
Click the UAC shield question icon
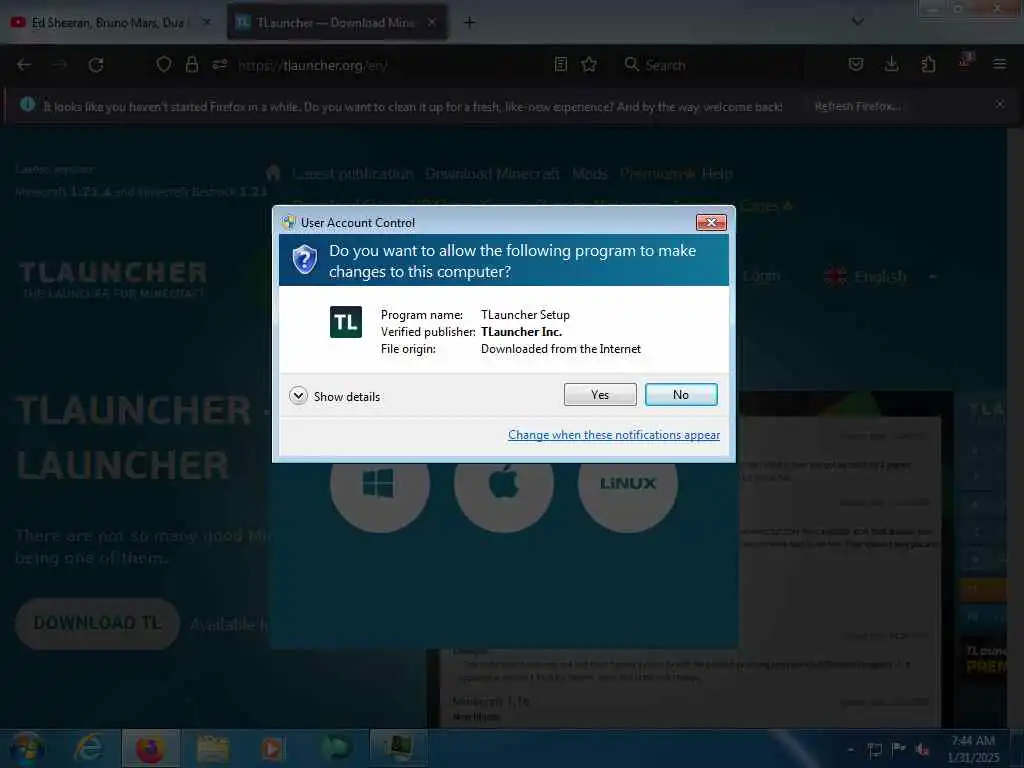pyautogui.click(x=304, y=260)
